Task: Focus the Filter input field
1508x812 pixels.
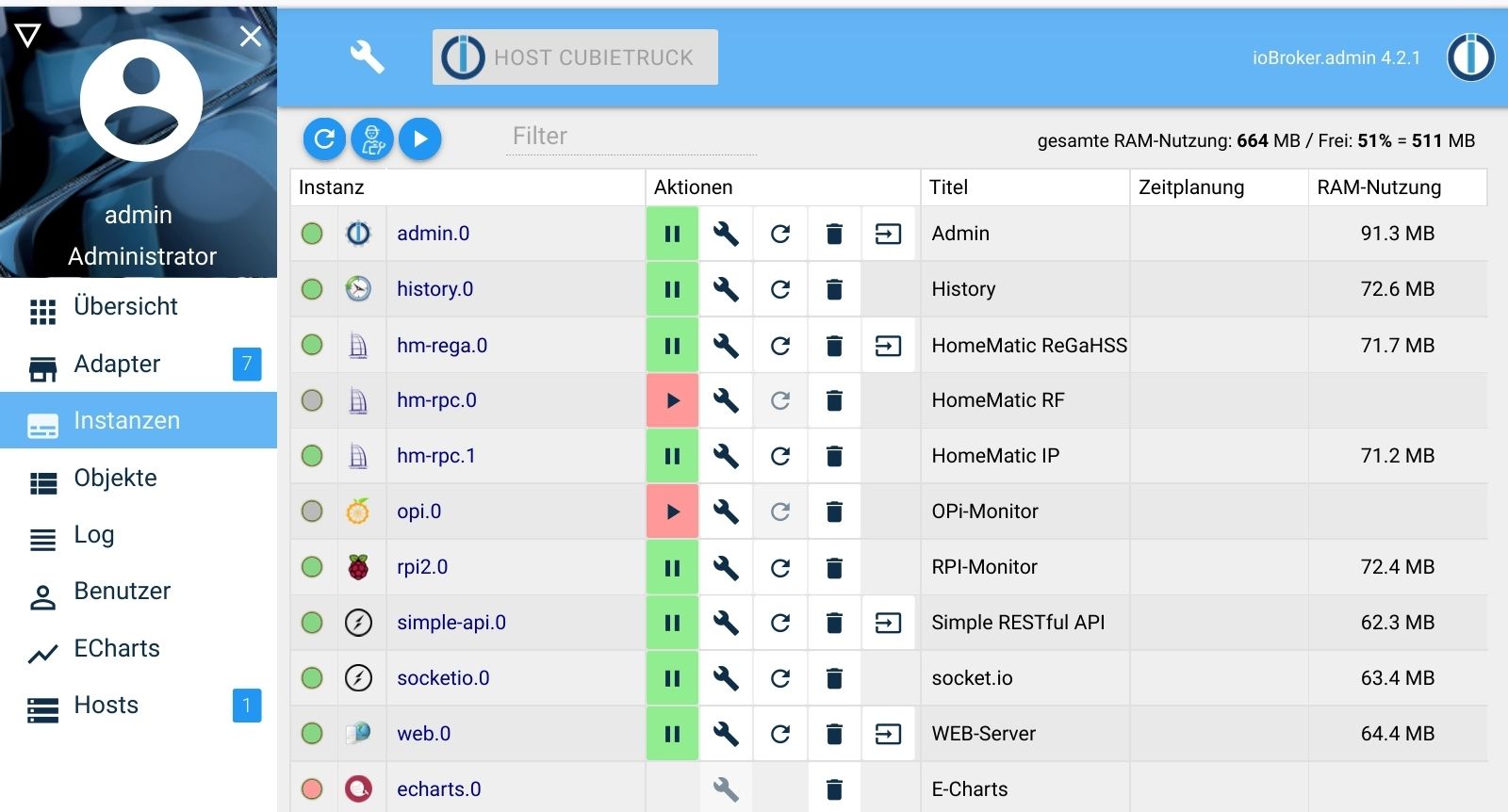Action: (631, 137)
